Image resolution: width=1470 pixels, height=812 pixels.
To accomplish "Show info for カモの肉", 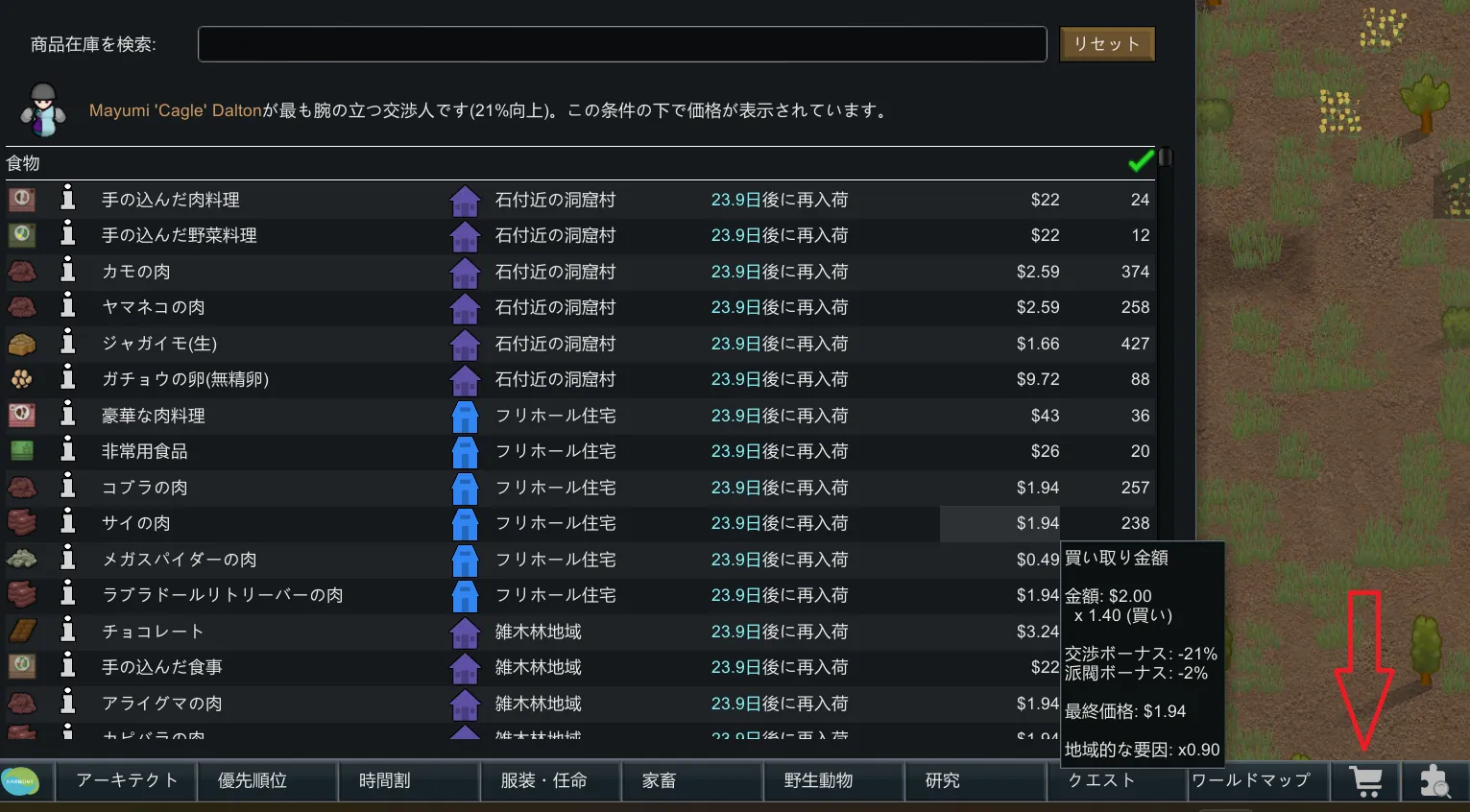I will [x=68, y=272].
